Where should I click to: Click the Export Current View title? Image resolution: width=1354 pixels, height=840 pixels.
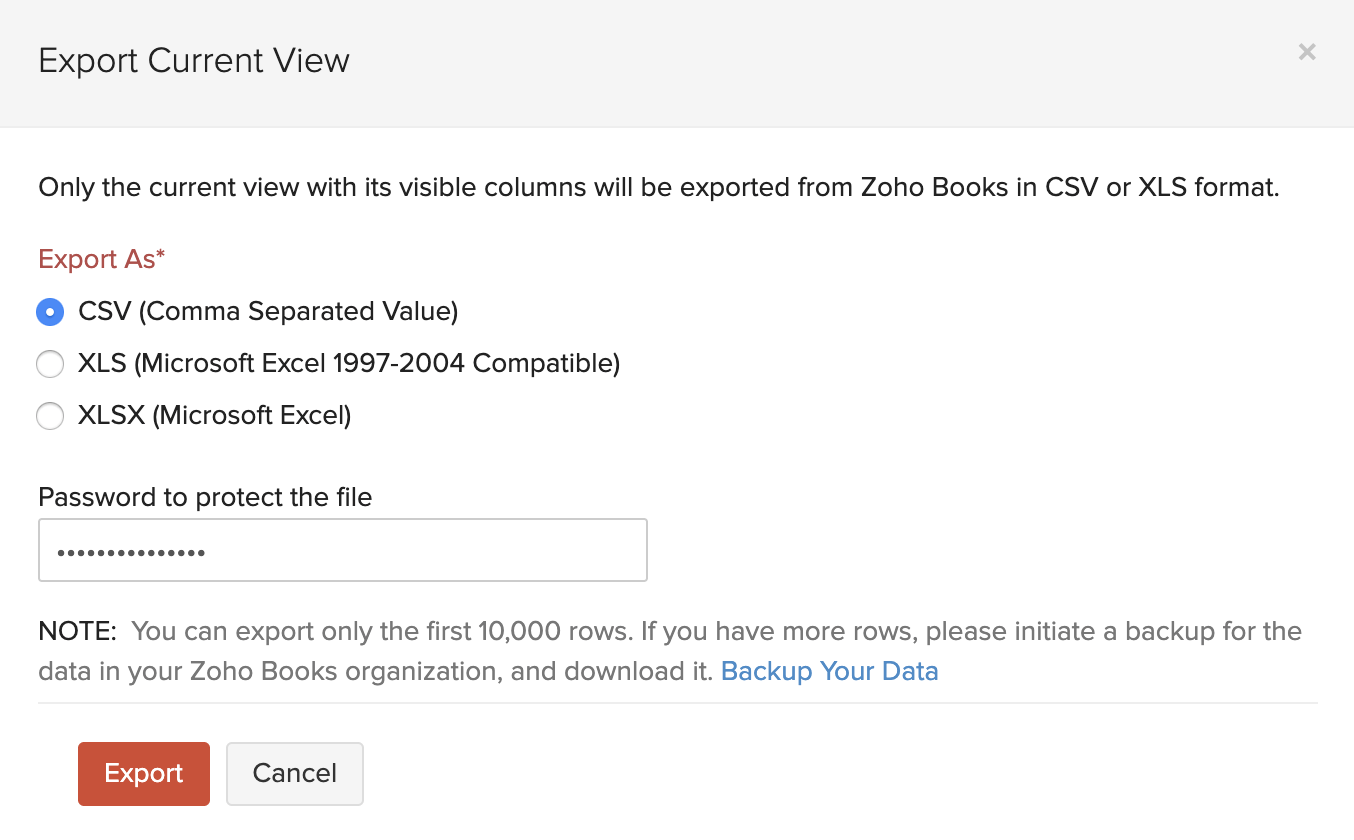pyautogui.click(x=193, y=60)
